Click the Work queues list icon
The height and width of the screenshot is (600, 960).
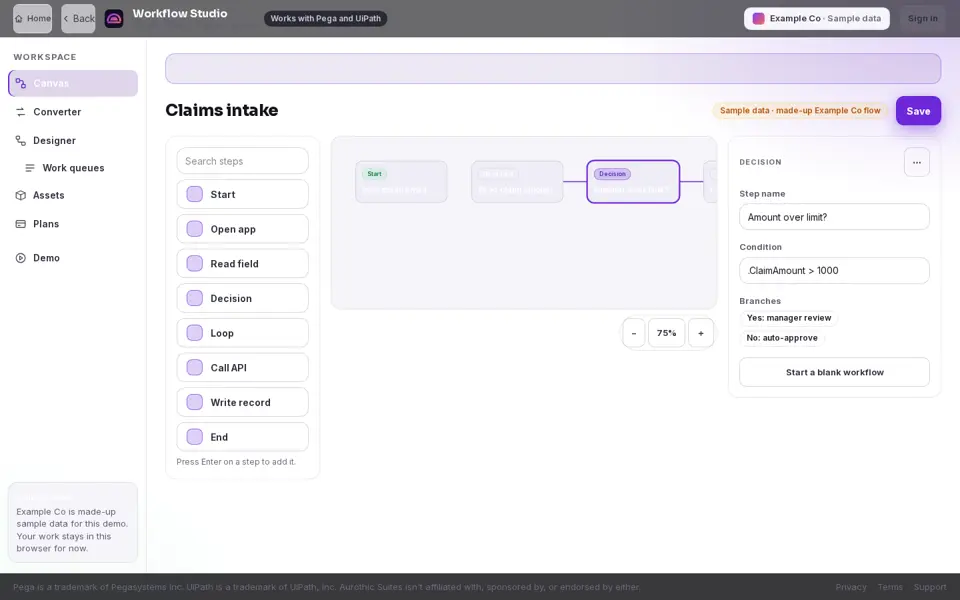coord(30,168)
